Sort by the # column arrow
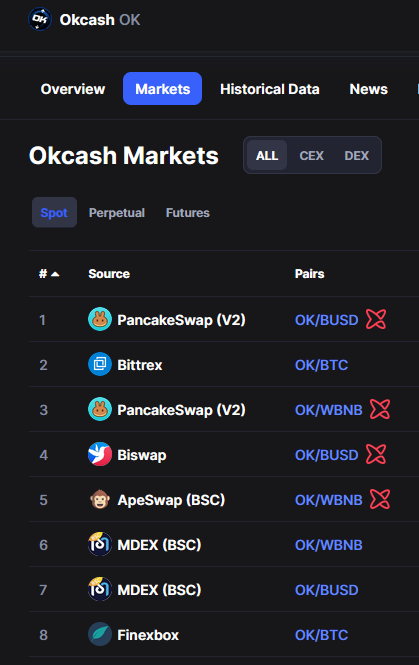Image resolution: width=419 pixels, height=665 pixels. click(55, 274)
